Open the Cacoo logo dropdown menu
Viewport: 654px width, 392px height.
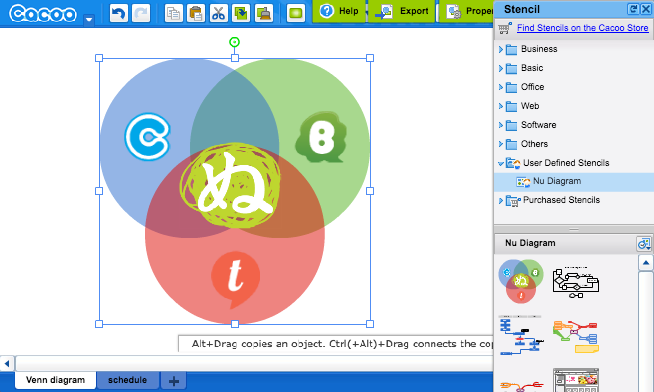tap(89, 19)
